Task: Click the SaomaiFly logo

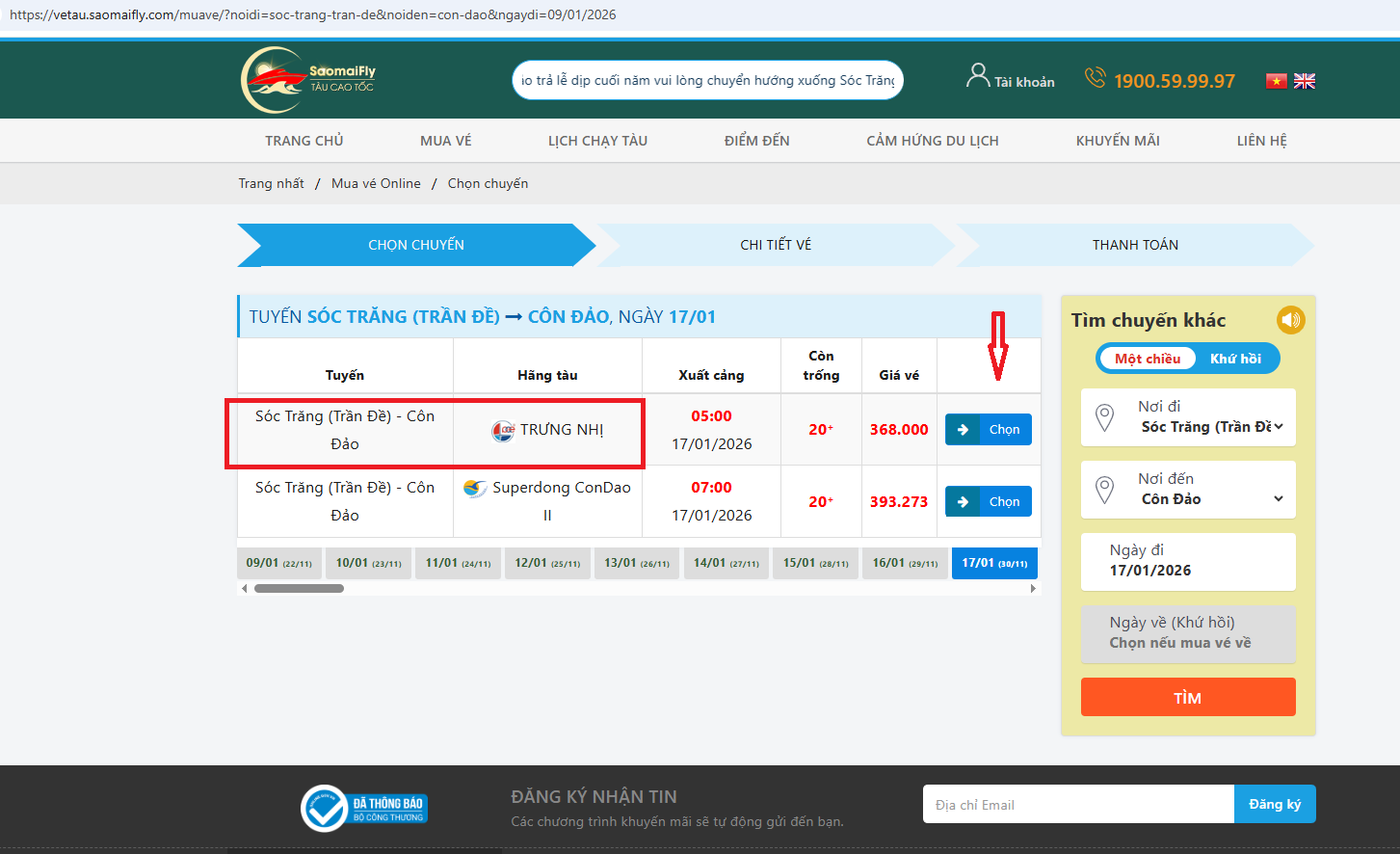Action: (x=308, y=80)
